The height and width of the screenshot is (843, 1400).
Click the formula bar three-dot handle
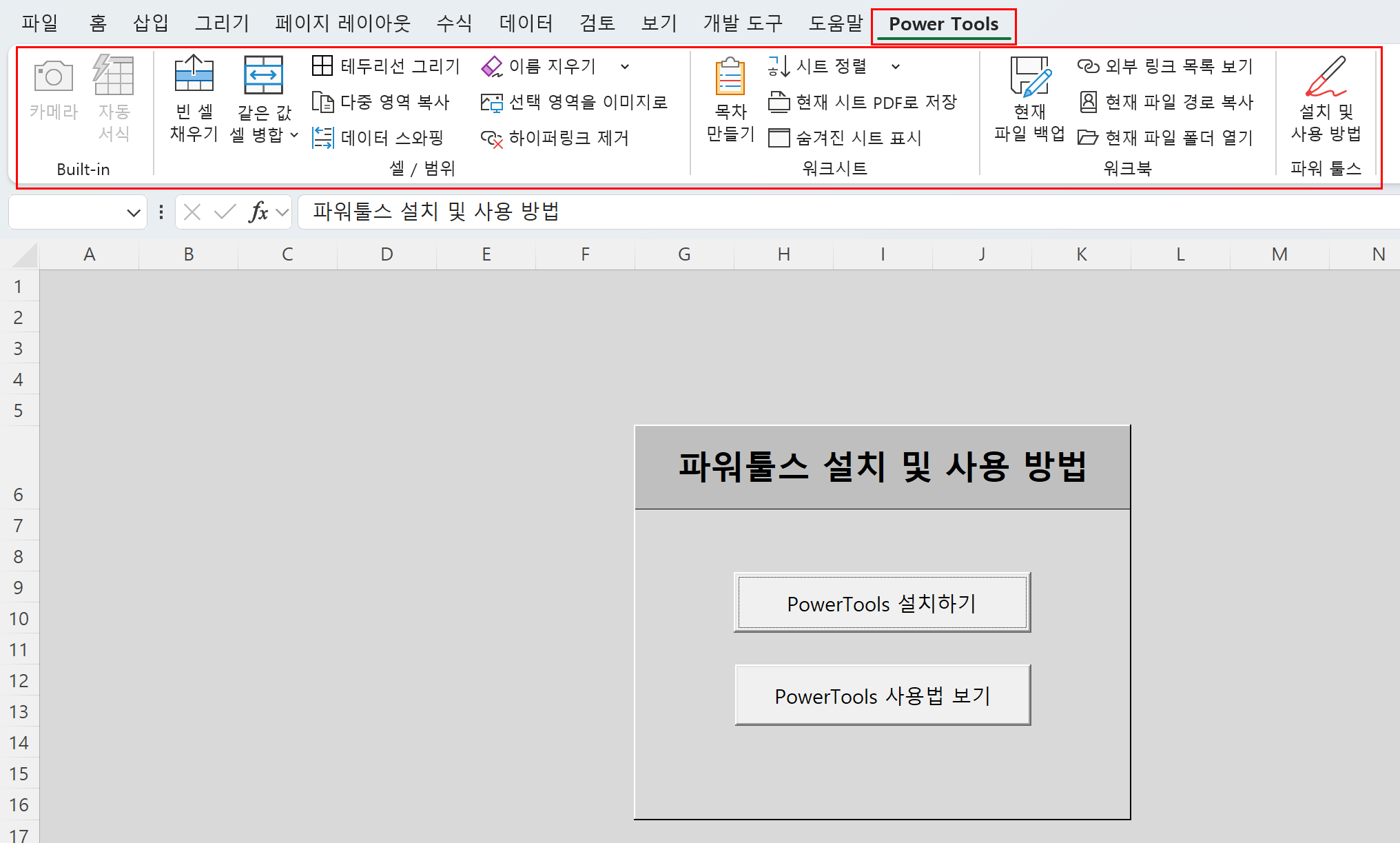161,212
